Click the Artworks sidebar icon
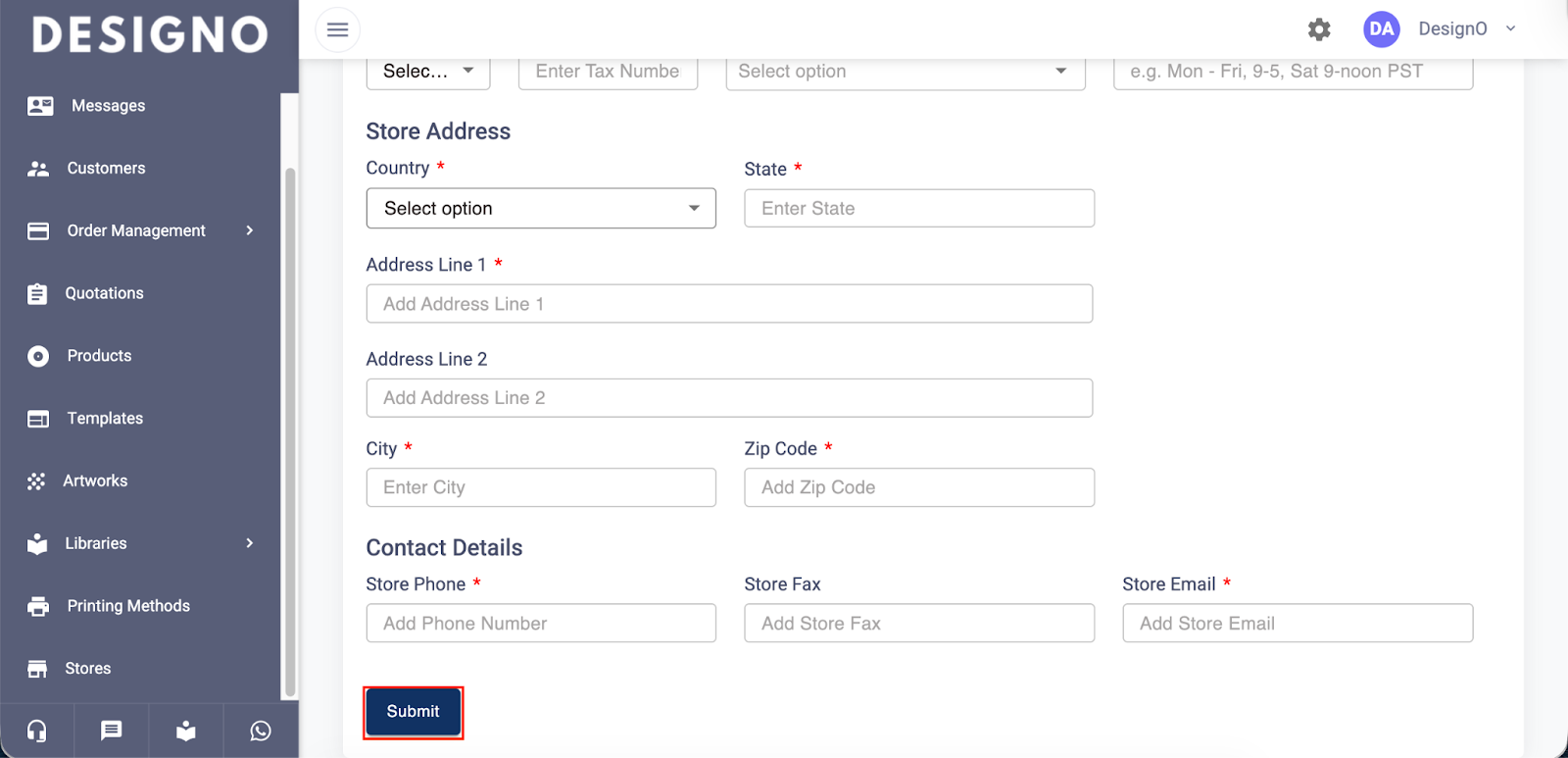 [x=37, y=481]
